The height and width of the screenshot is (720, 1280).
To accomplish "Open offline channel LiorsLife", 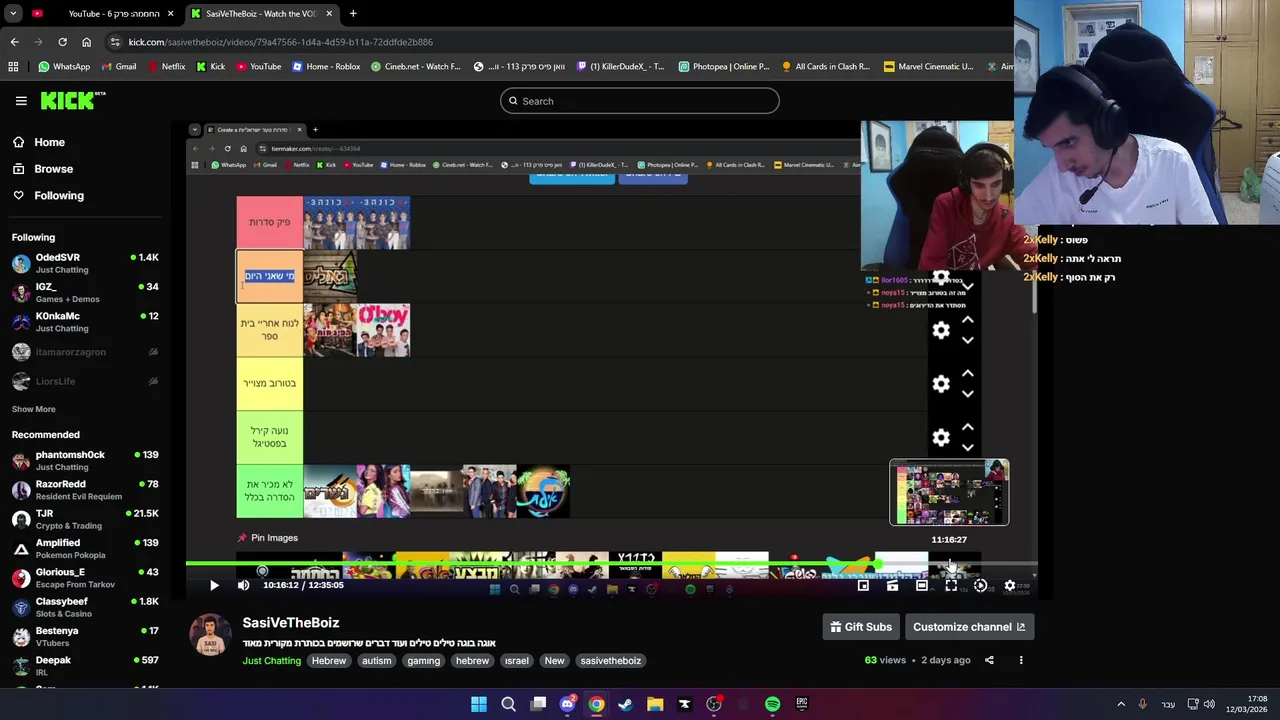I will 85,381.
